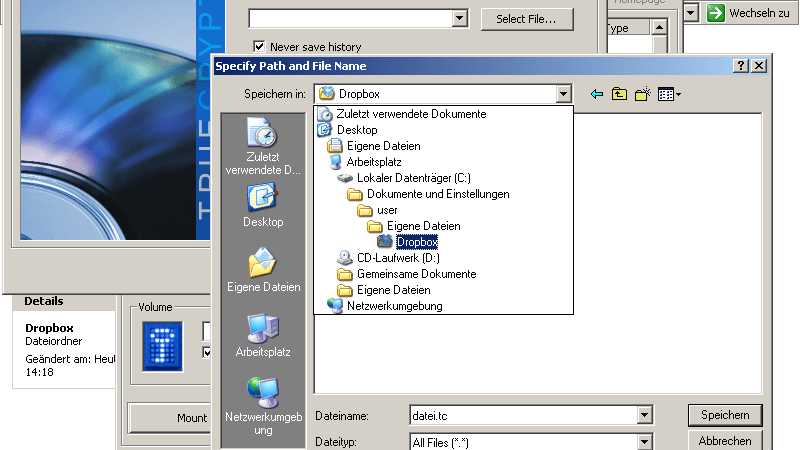Create a new folder icon
800x450 pixels.
coord(643,94)
